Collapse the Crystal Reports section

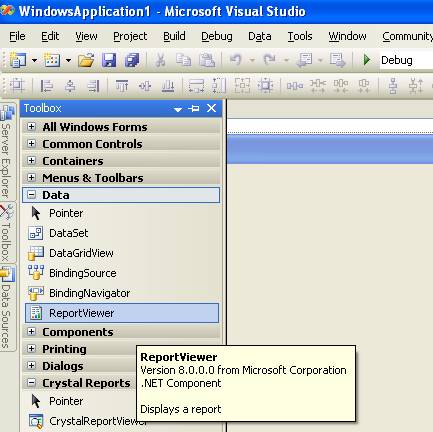31,383
